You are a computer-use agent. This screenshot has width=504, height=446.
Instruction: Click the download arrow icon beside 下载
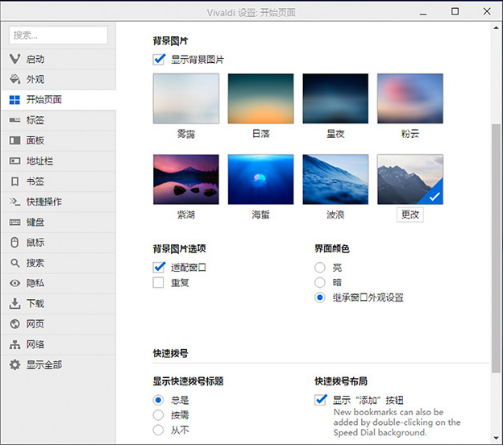15,303
